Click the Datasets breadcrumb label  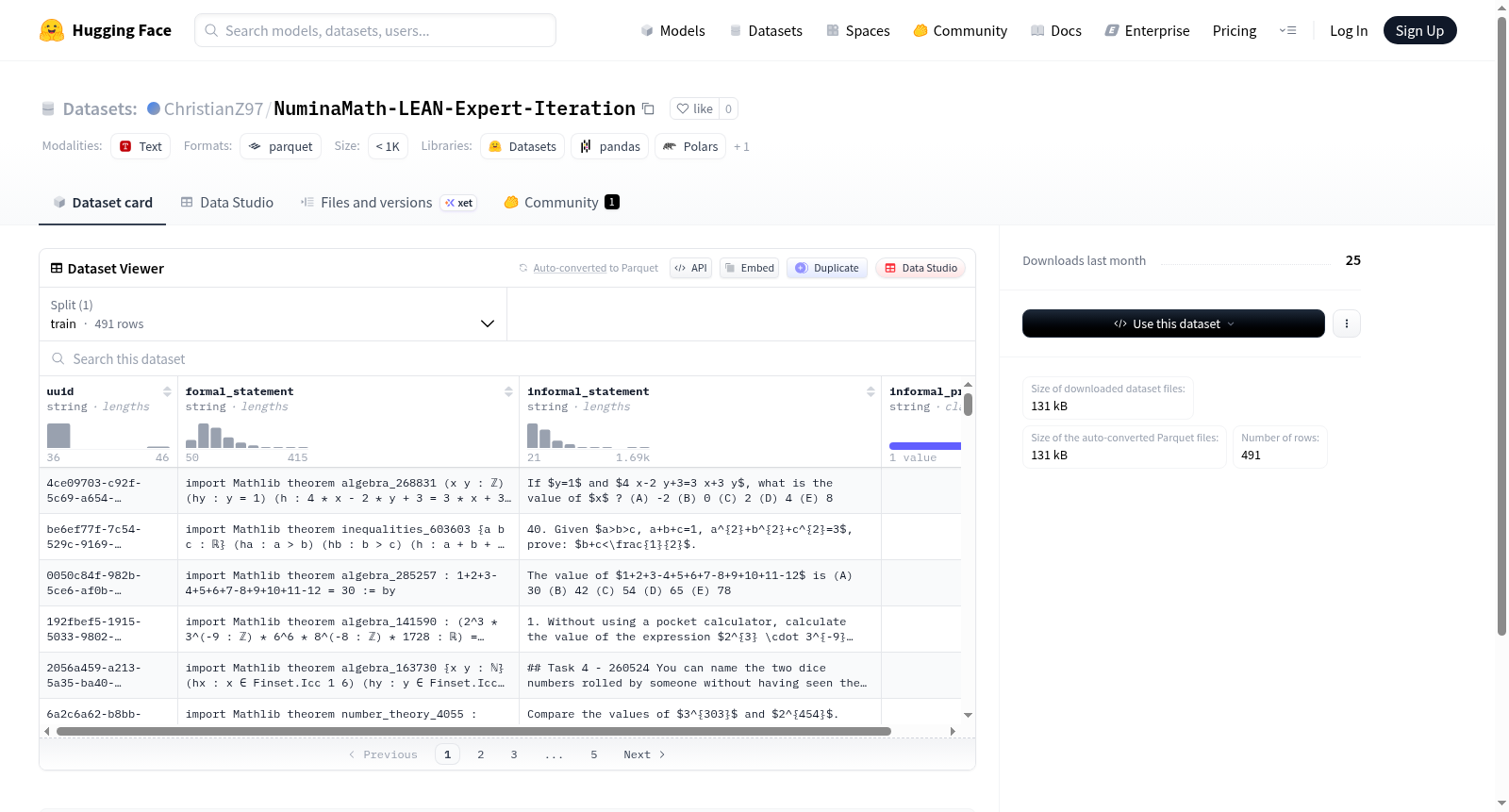coord(100,108)
